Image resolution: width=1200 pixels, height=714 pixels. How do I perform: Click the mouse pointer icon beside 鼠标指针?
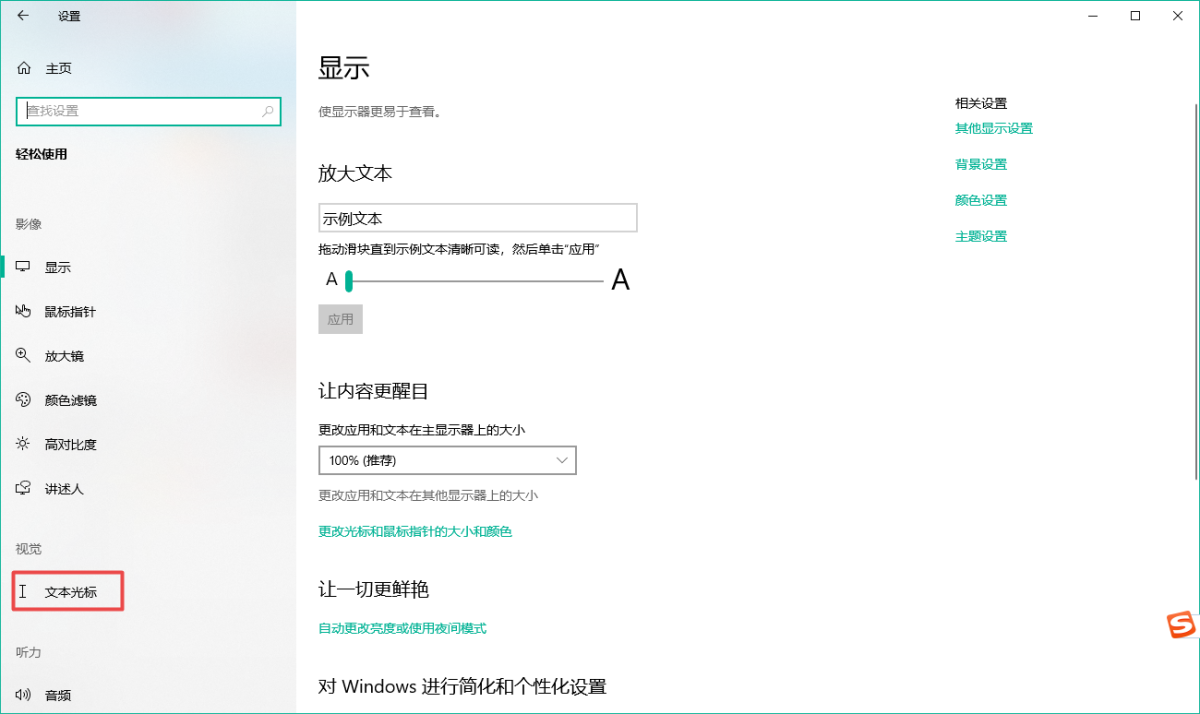point(24,311)
